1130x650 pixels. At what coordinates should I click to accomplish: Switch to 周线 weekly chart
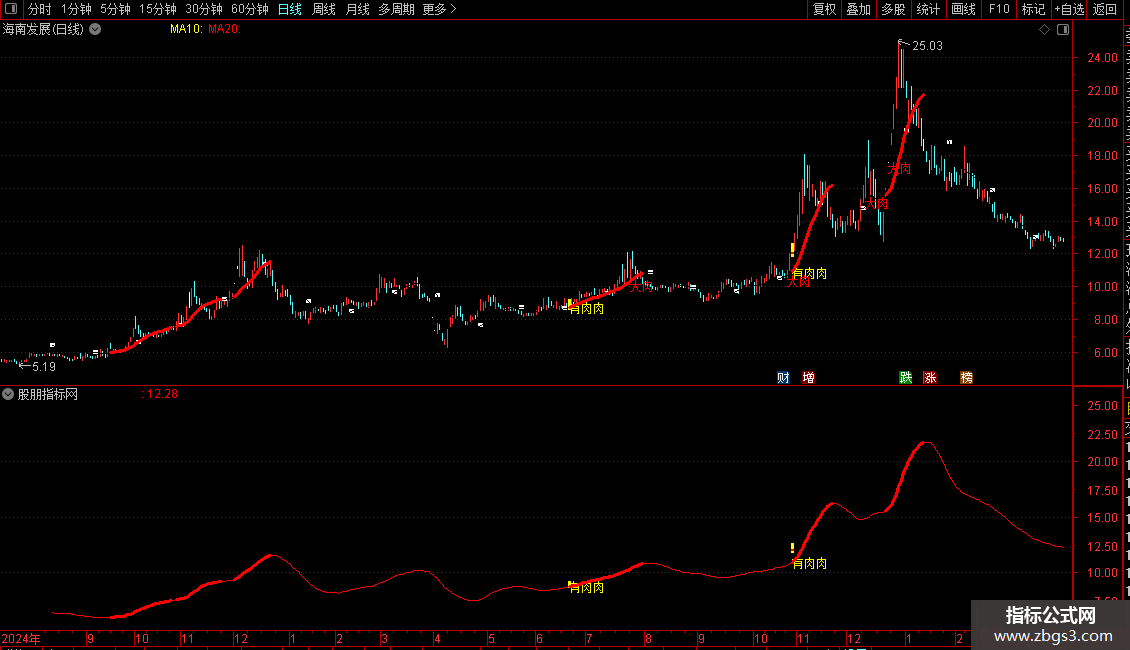324,9
